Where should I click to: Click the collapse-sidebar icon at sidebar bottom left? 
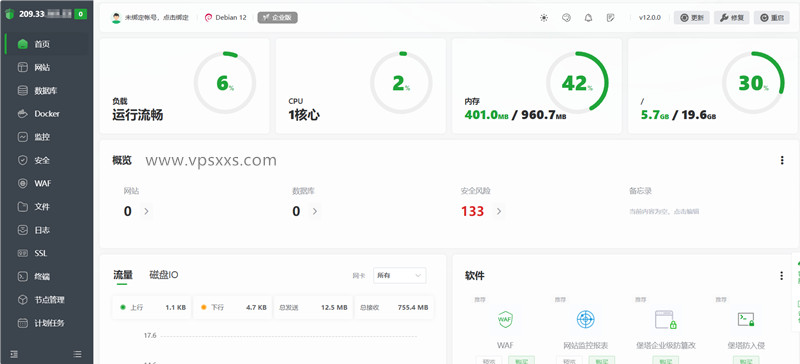[14, 354]
